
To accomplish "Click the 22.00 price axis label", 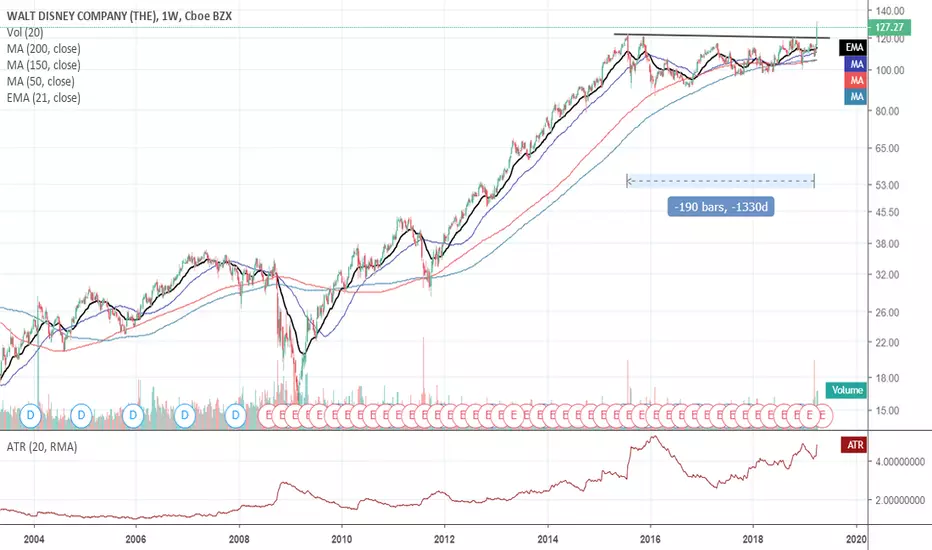I will [x=886, y=342].
